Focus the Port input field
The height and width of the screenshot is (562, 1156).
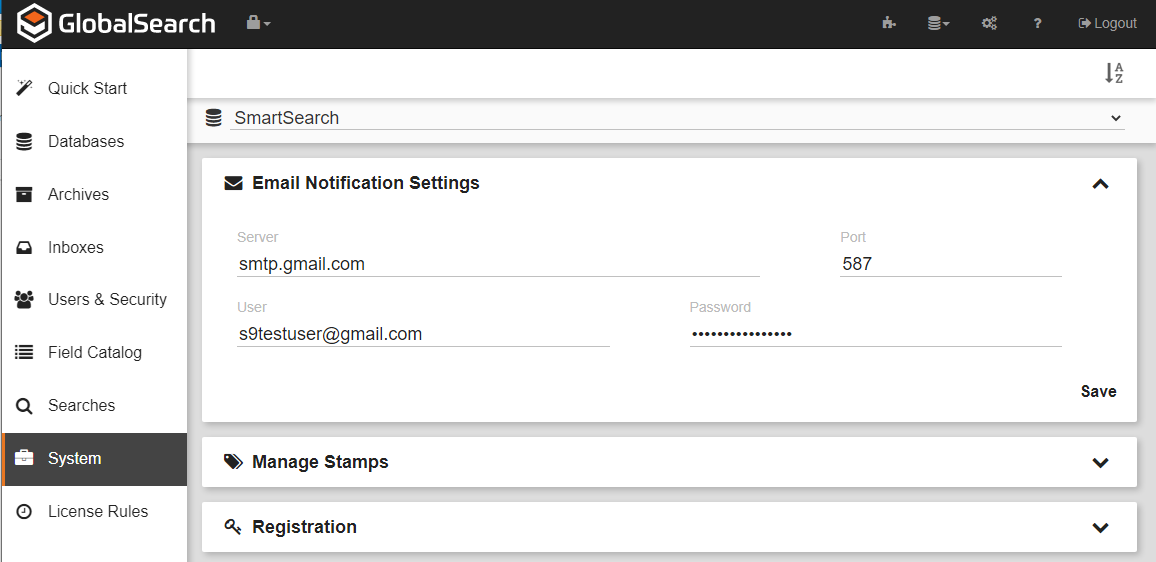950,264
